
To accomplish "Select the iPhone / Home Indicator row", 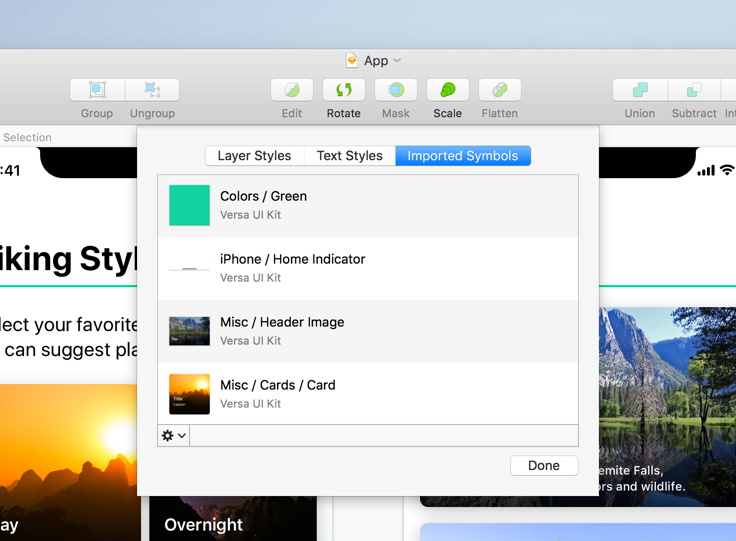I will 368,268.
